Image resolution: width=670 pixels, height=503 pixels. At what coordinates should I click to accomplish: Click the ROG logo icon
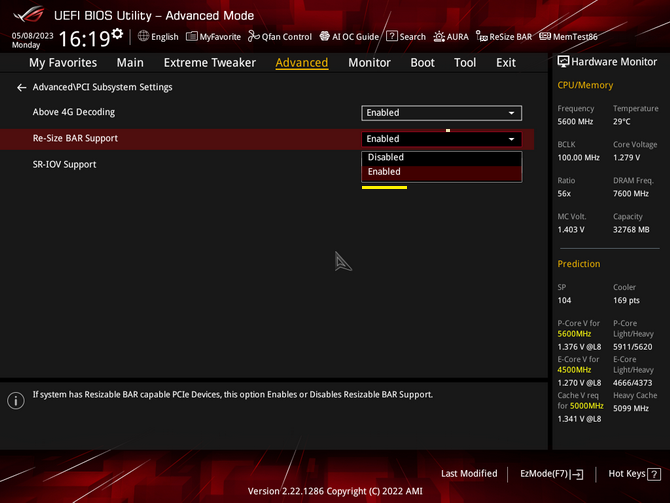coord(28,14)
